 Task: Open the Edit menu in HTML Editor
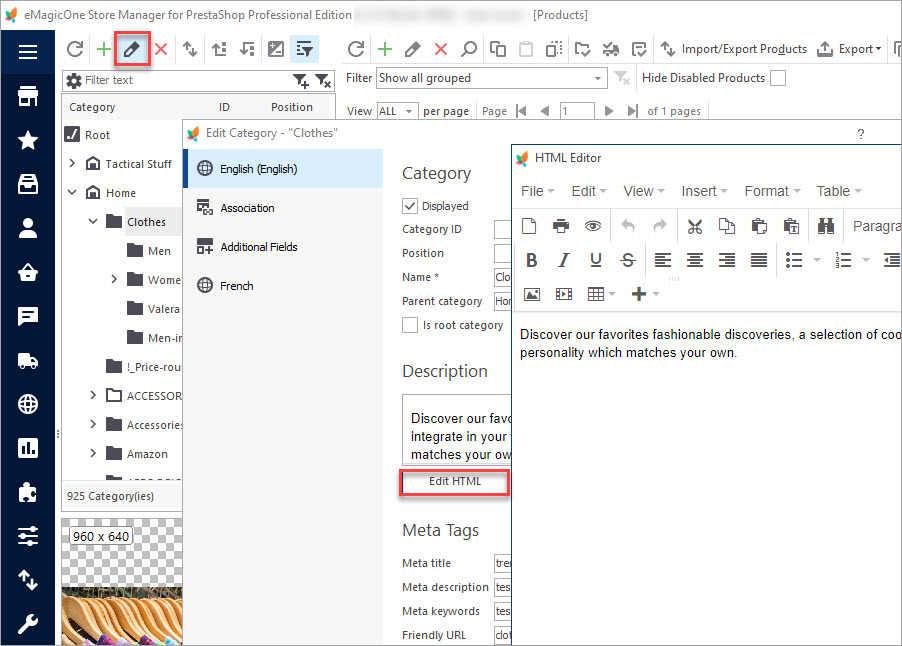pos(588,191)
